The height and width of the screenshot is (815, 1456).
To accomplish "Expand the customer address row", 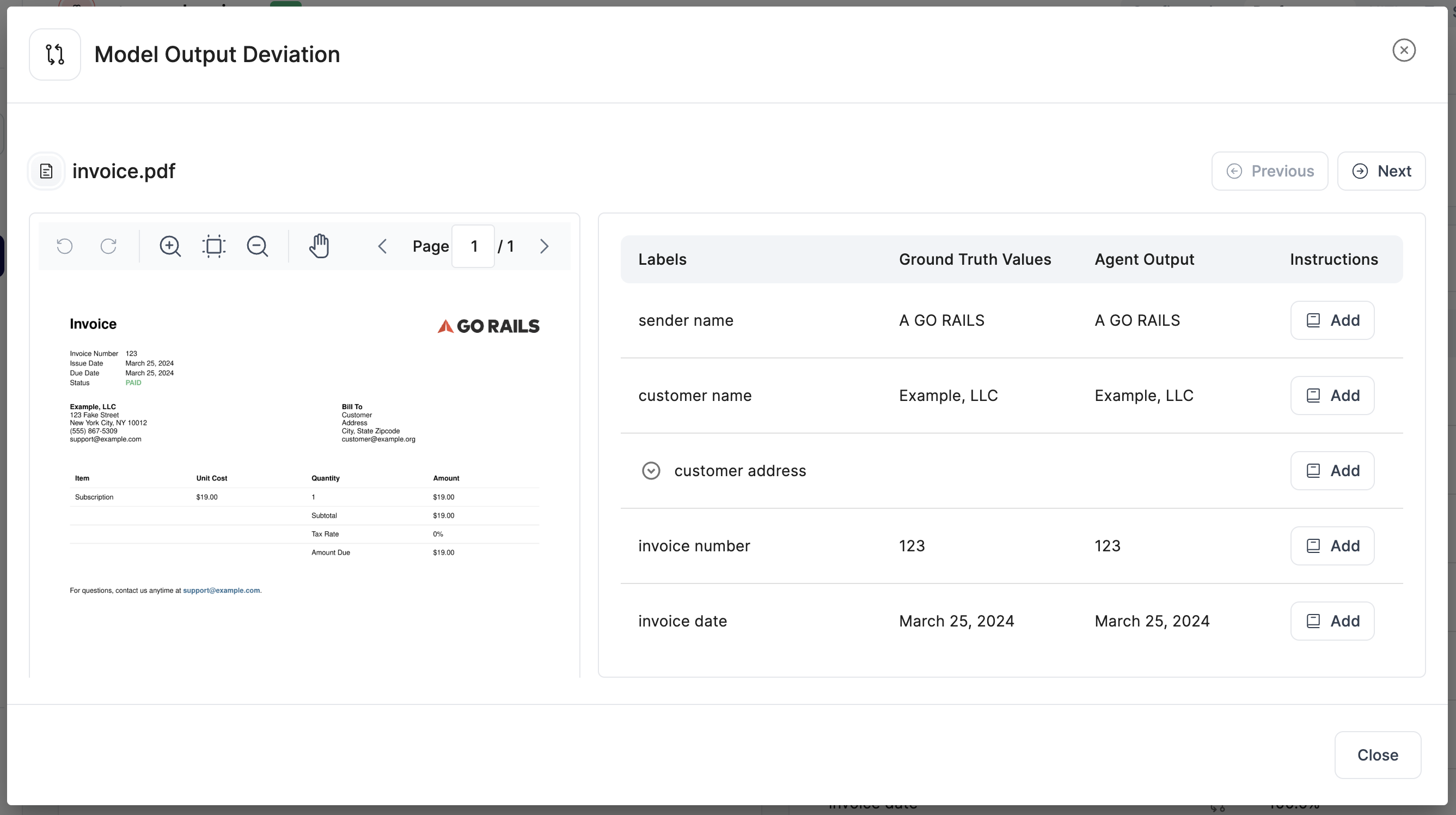I will coord(651,471).
